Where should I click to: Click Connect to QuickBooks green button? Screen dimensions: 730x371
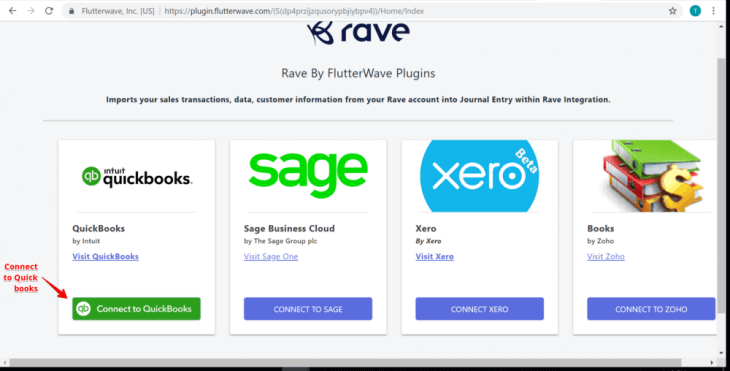[x=136, y=309]
